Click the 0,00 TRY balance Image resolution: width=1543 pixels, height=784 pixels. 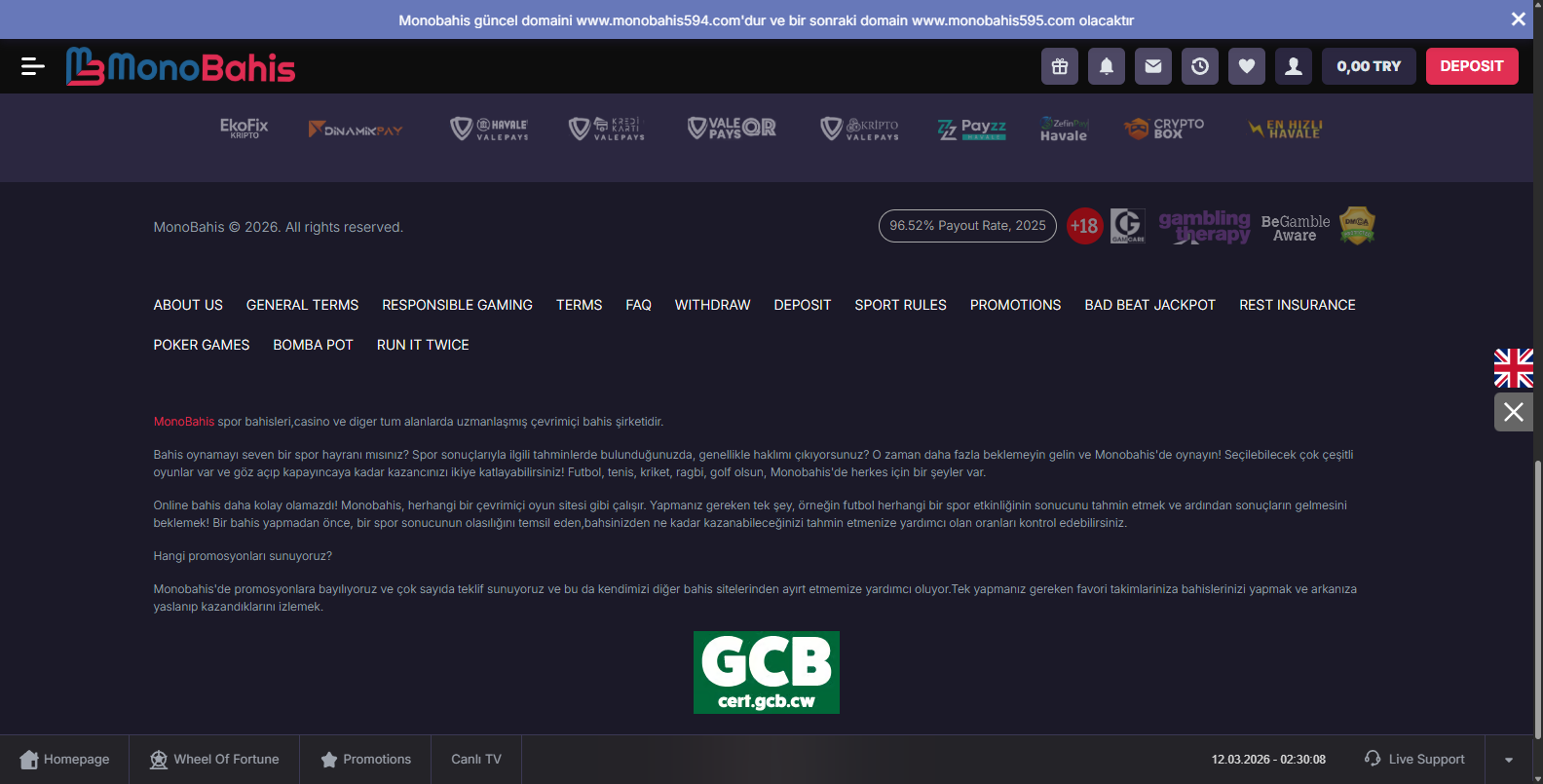[x=1369, y=66]
